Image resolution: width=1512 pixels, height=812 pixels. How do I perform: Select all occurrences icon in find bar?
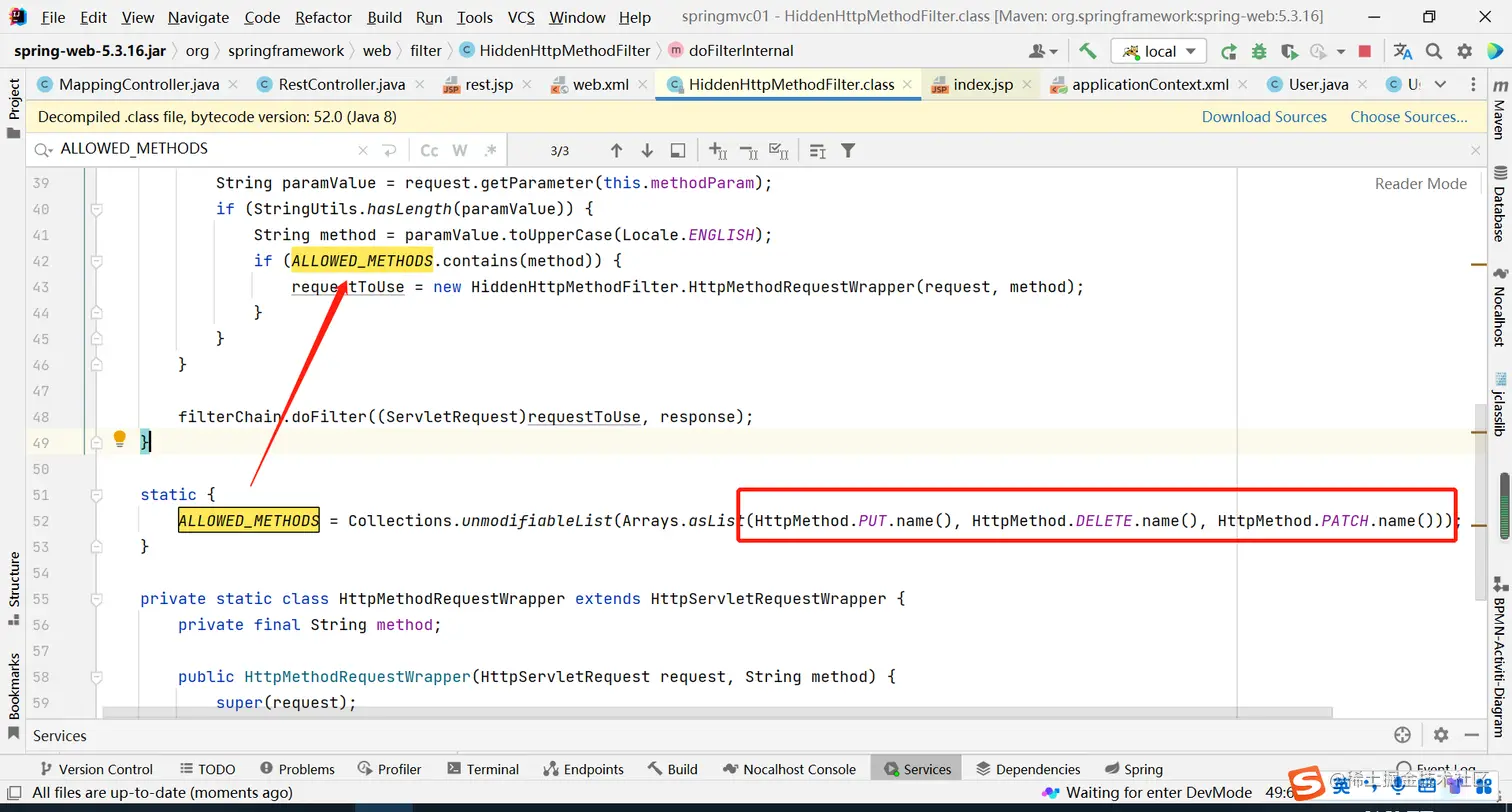pyautogui.click(x=780, y=150)
